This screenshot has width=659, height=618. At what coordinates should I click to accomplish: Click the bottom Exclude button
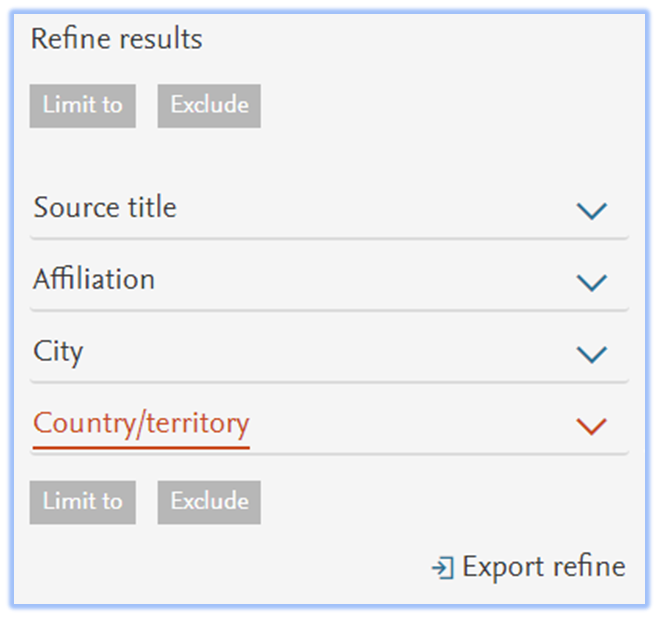(x=209, y=502)
